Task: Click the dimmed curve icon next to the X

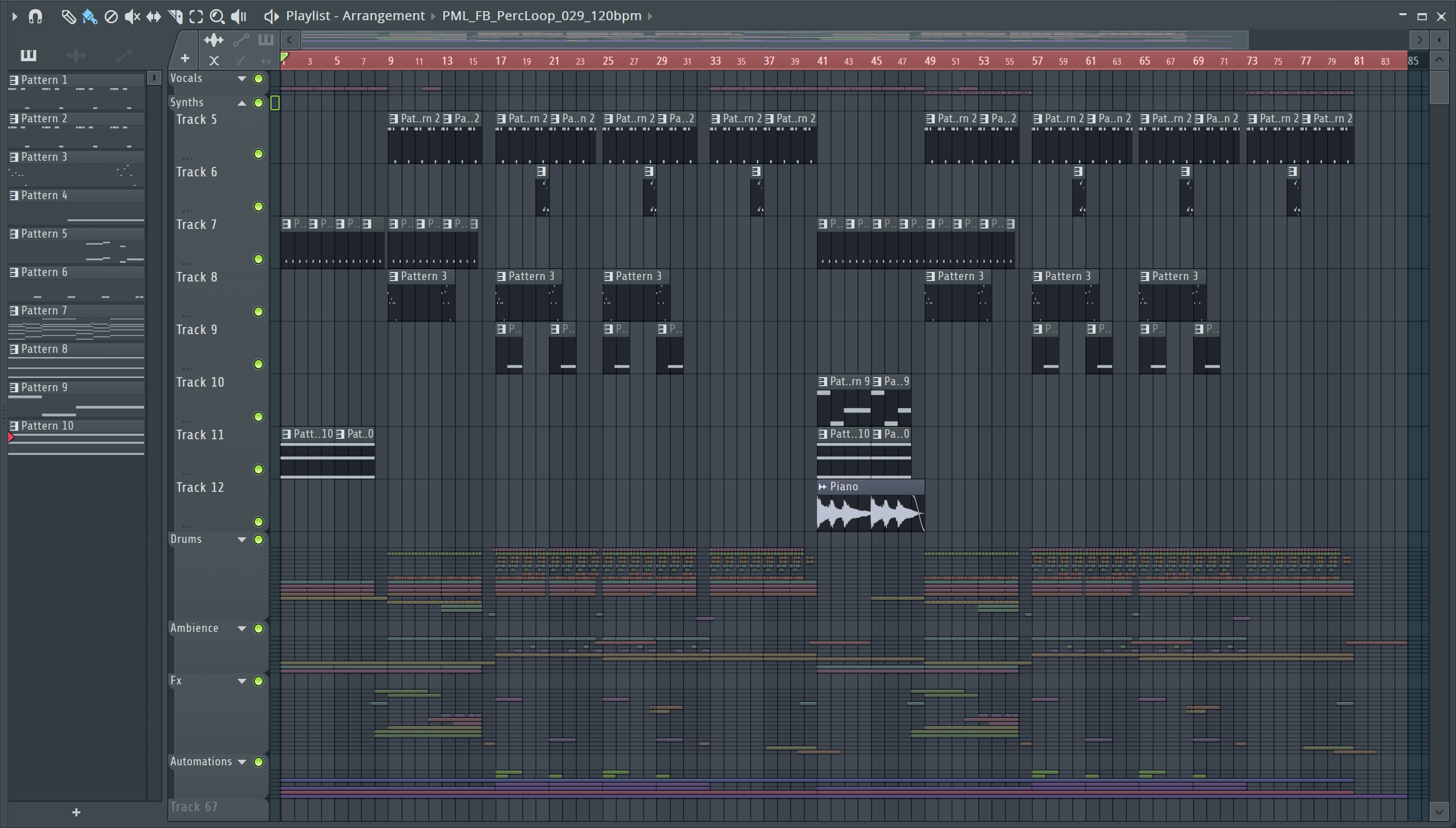Action: pos(241,60)
